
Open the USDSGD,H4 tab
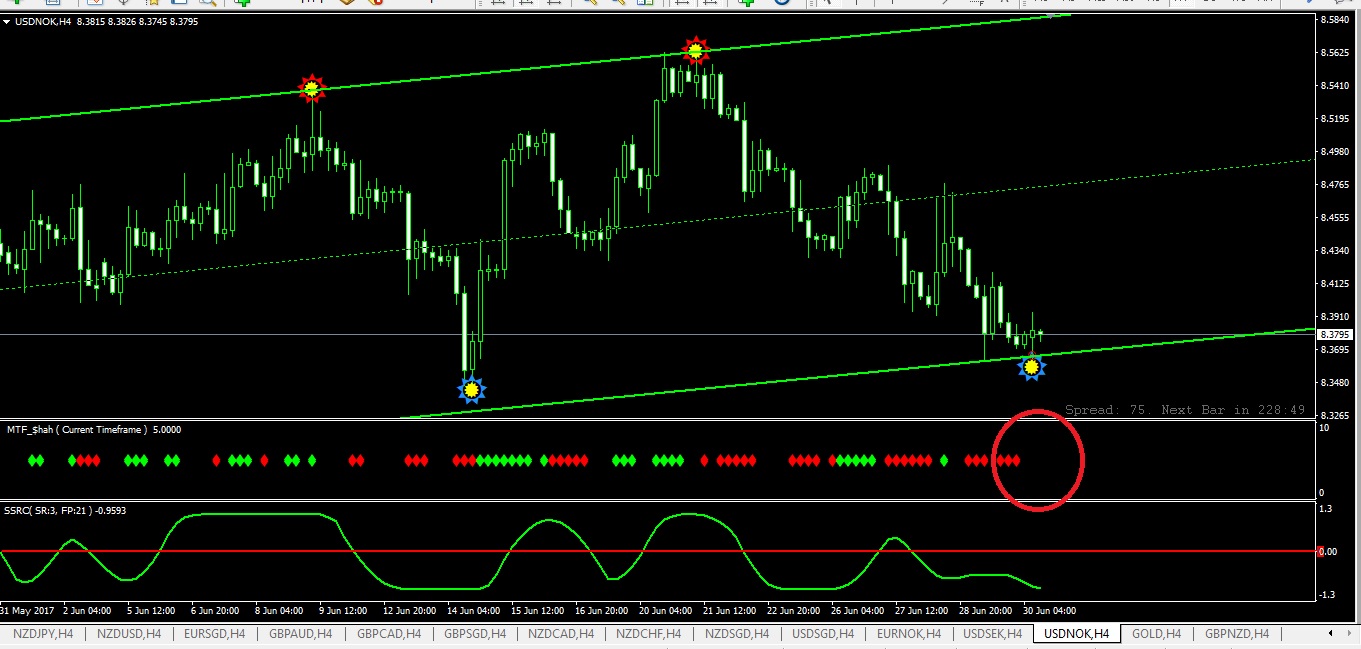point(823,634)
